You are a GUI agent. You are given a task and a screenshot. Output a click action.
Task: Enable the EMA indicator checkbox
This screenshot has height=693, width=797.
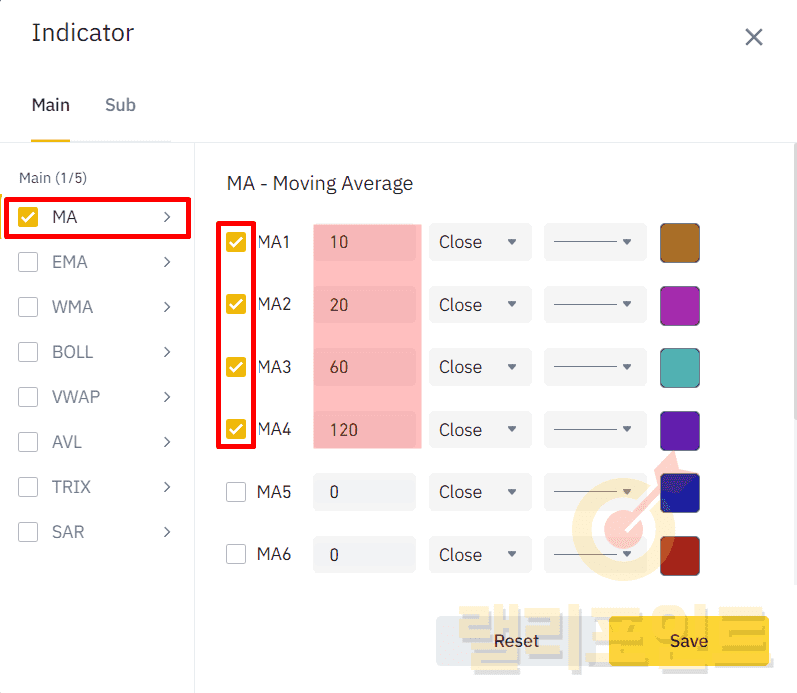pos(28,262)
